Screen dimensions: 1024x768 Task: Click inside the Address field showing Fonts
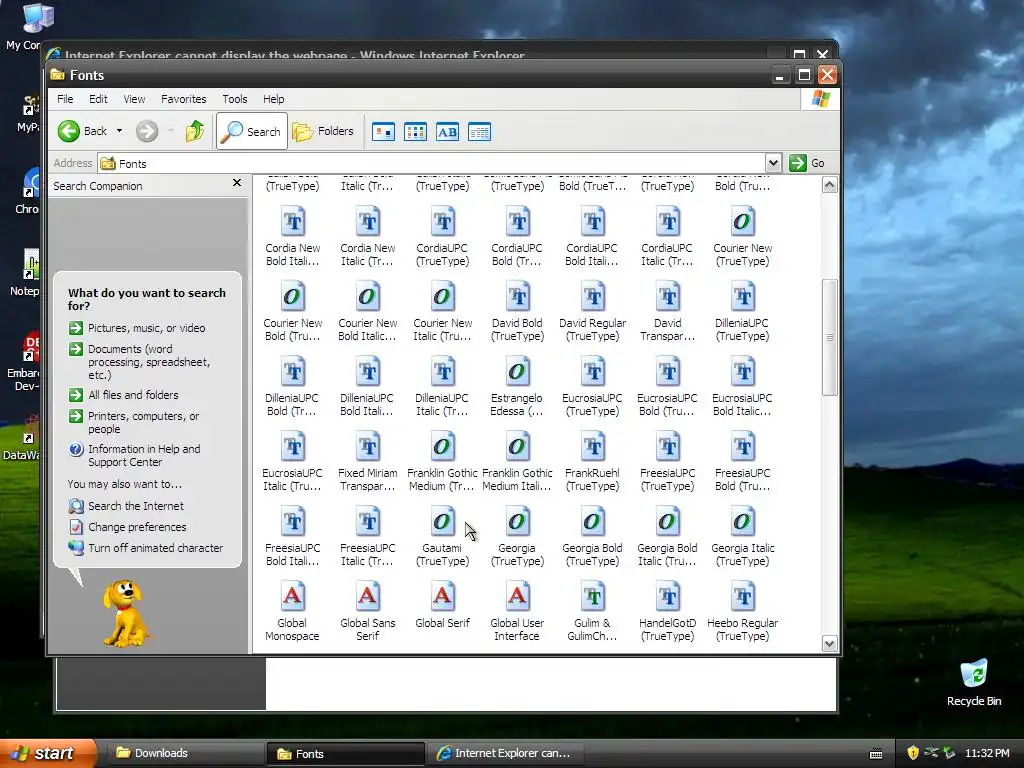(431, 163)
